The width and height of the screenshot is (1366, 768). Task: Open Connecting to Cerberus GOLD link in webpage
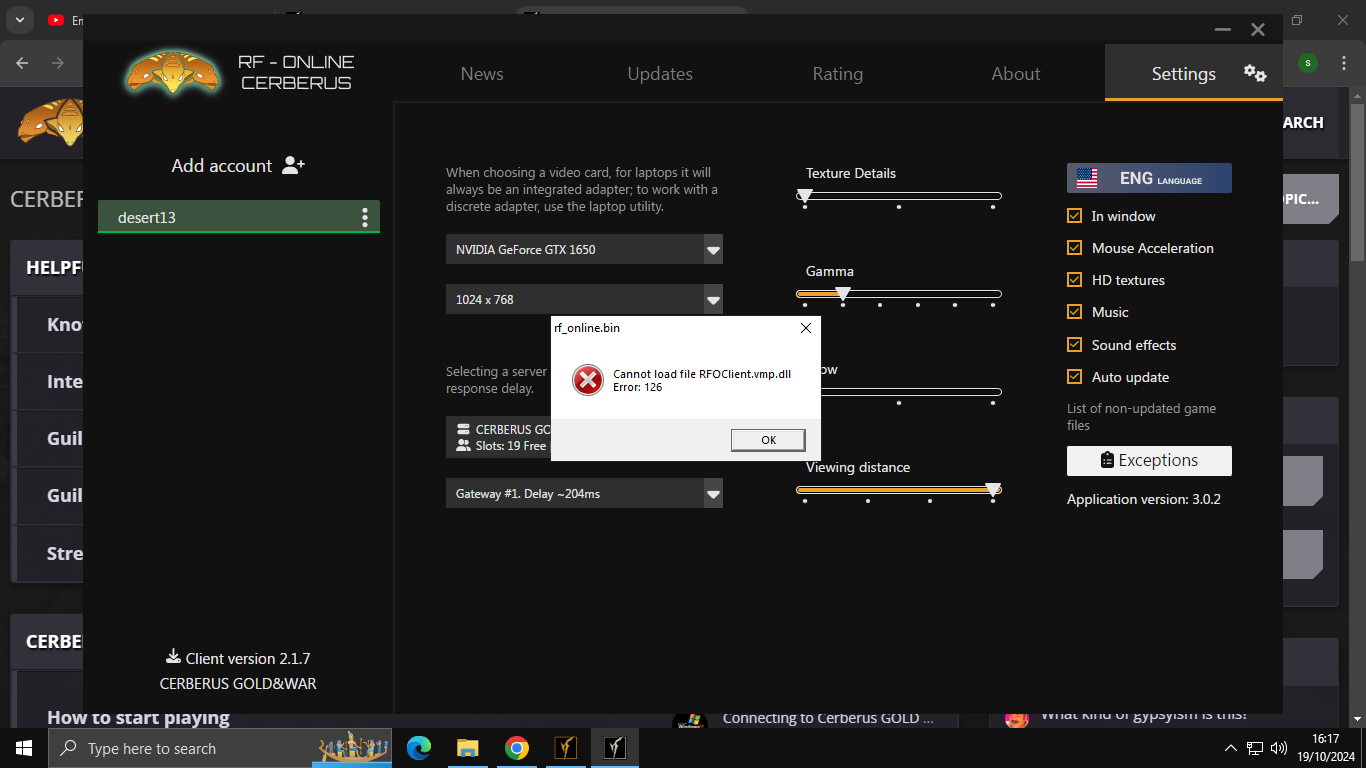pyautogui.click(x=828, y=718)
